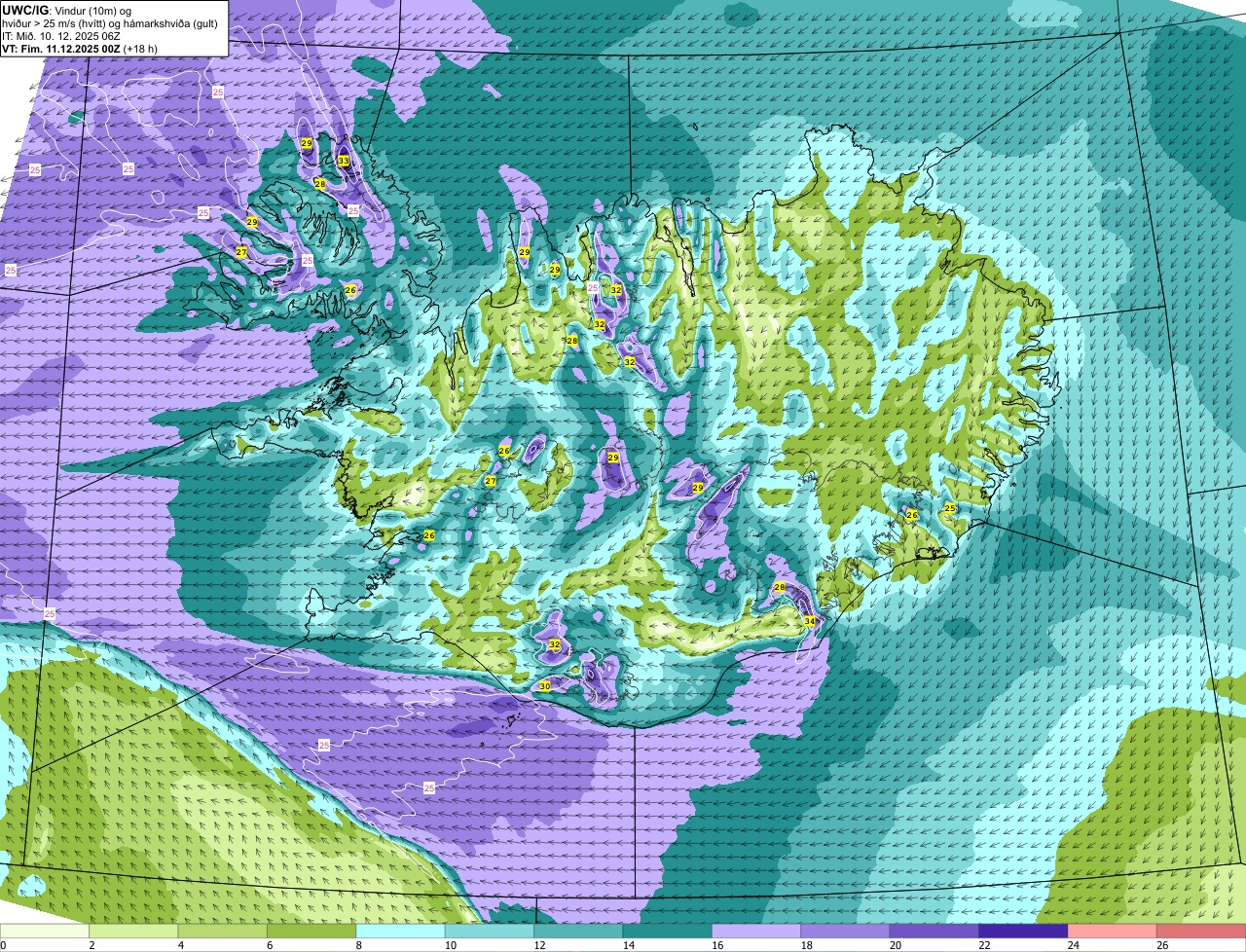Click the "VT: Fim. 11.12.2025 00Z" valid time line
This screenshot has width=1246, height=952.
coord(61,48)
